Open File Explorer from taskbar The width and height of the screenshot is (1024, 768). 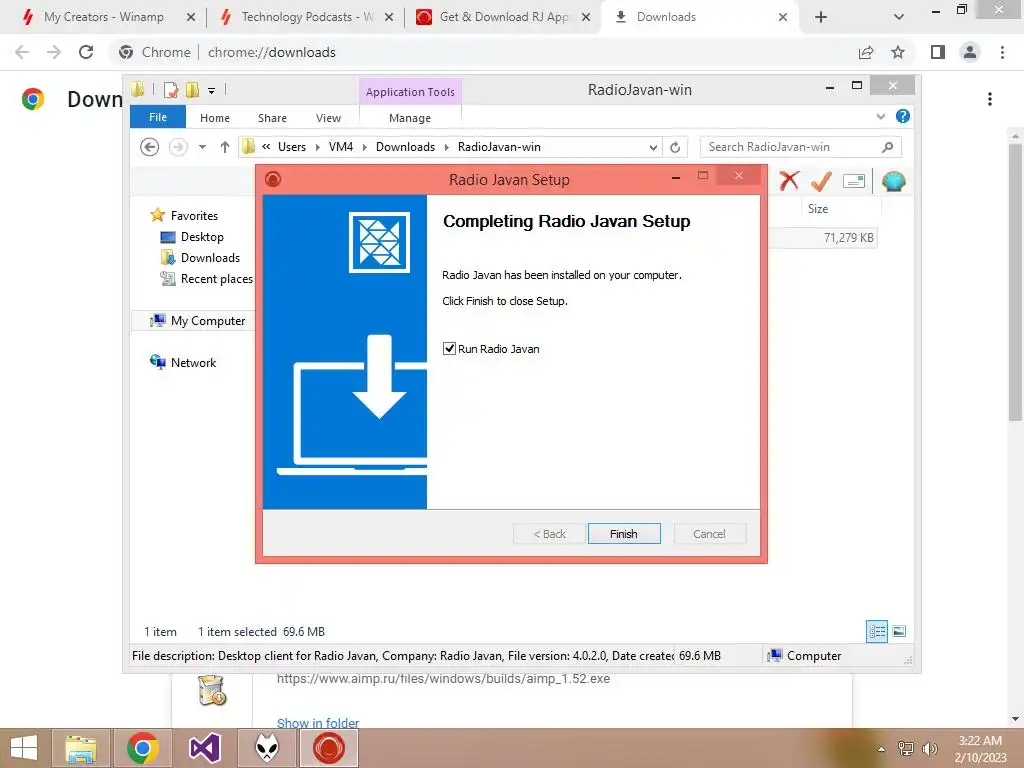(81, 748)
